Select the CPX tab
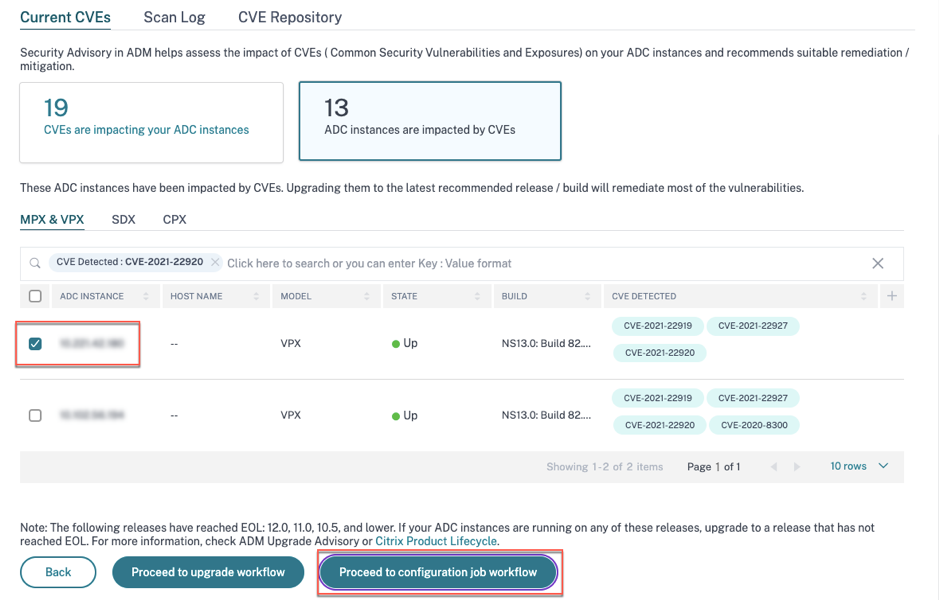 point(174,219)
